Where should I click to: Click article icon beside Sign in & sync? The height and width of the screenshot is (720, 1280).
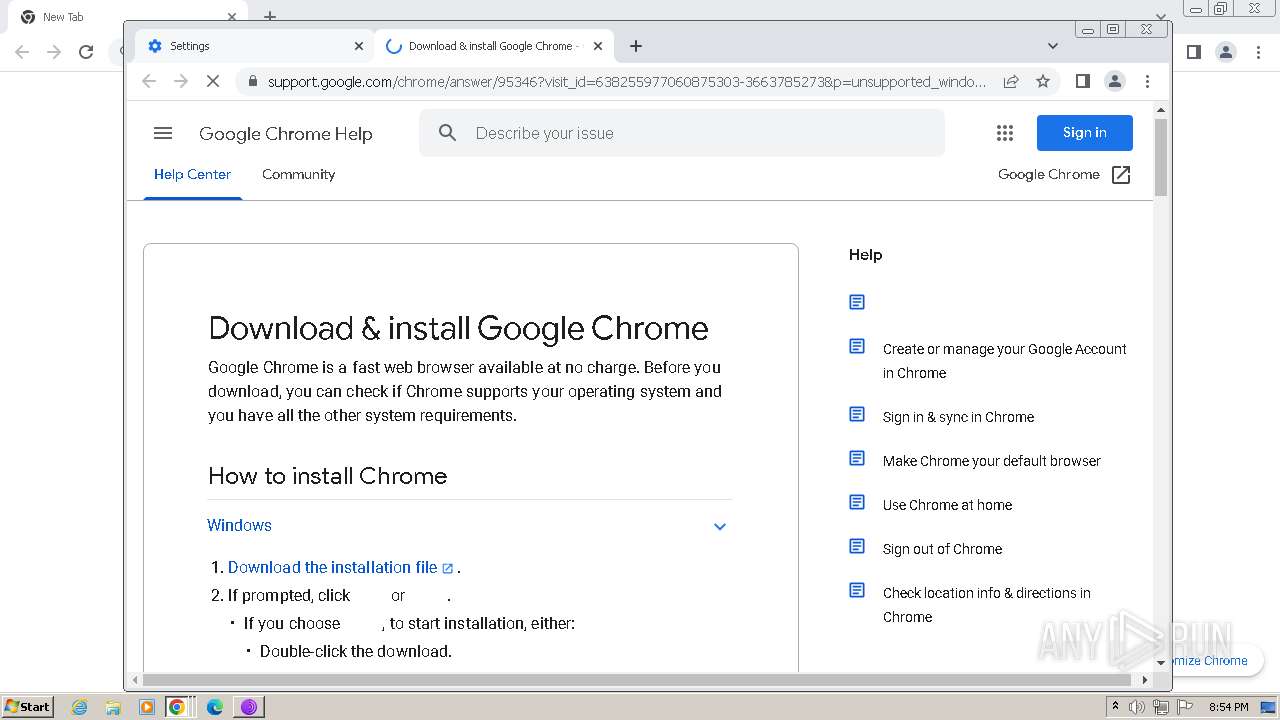[x=857, y=414]
